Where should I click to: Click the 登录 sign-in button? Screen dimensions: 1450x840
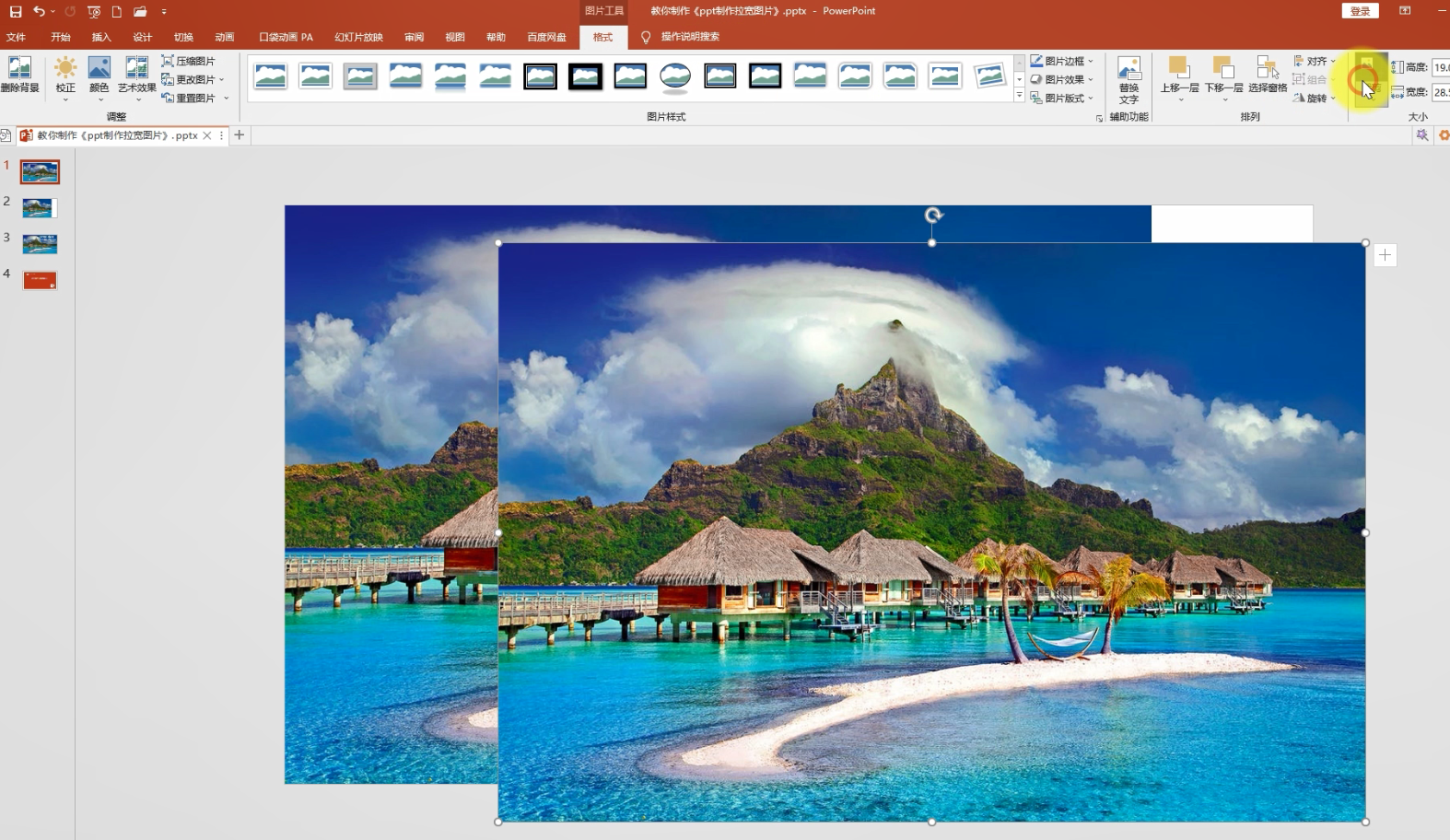pos(1360,11)
